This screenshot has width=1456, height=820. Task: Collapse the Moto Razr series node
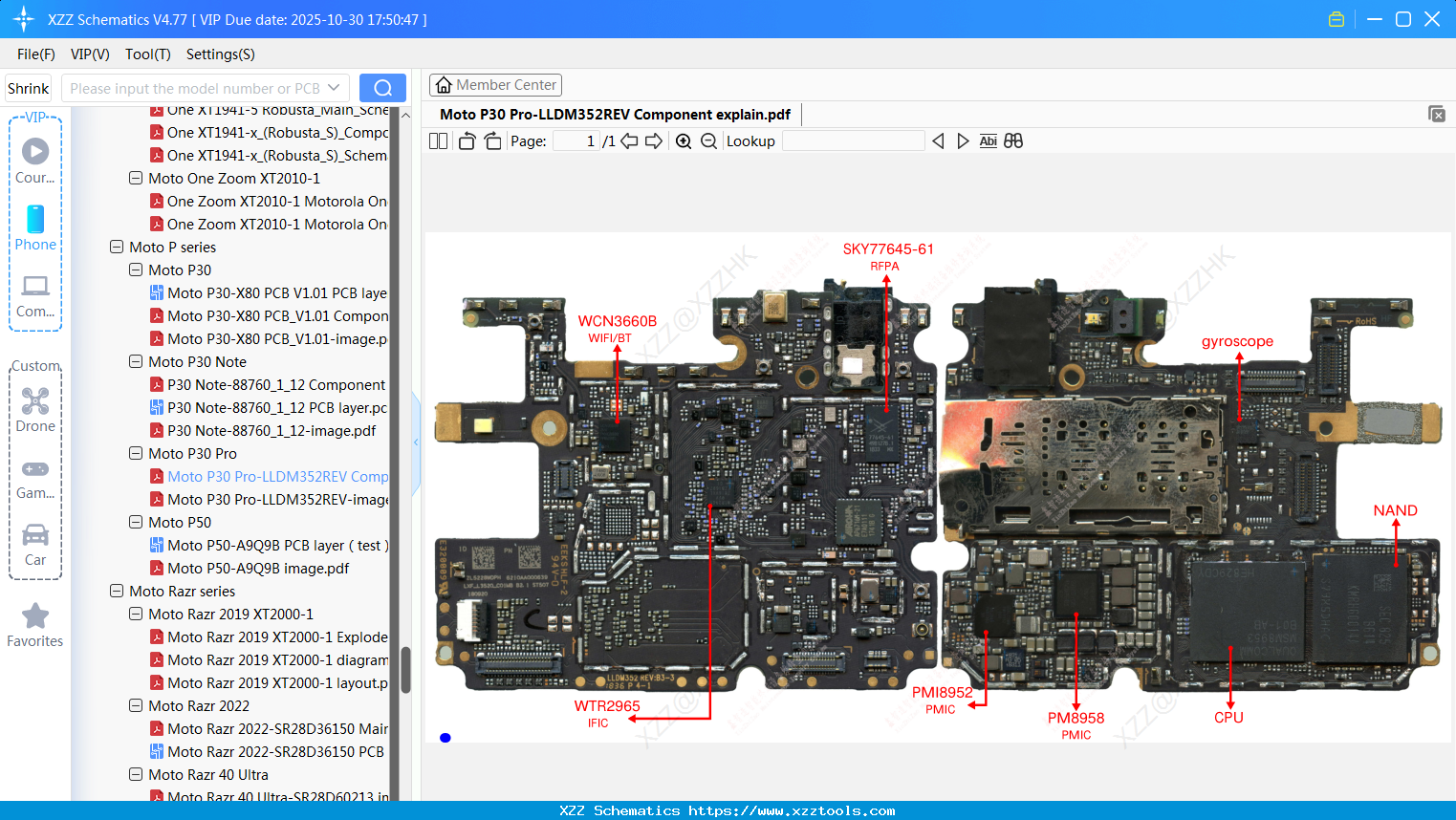coord(116,591)
